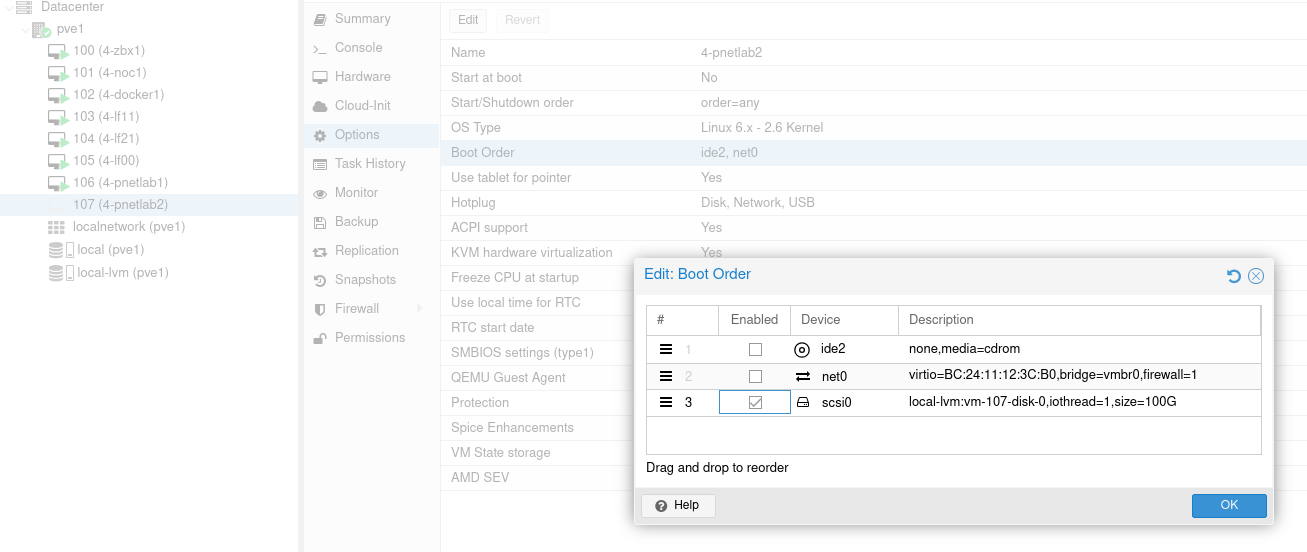Switch to the Snapshots section

(x=365, y=280)
